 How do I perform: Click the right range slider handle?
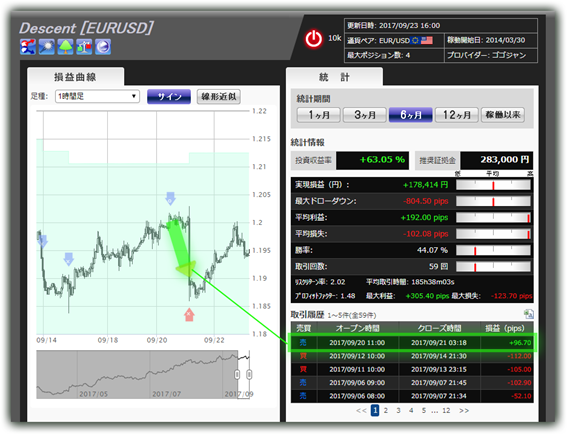click(x=249, y=374)
